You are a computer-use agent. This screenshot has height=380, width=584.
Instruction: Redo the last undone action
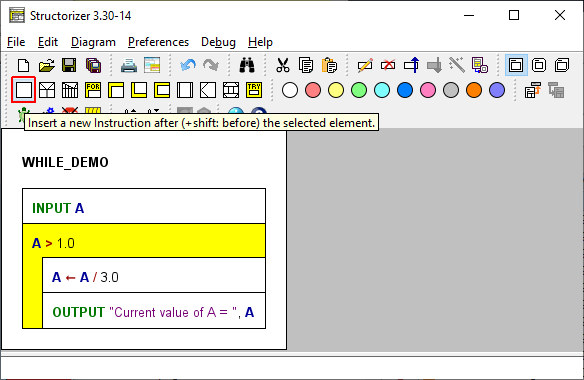[x=211, y=66]
